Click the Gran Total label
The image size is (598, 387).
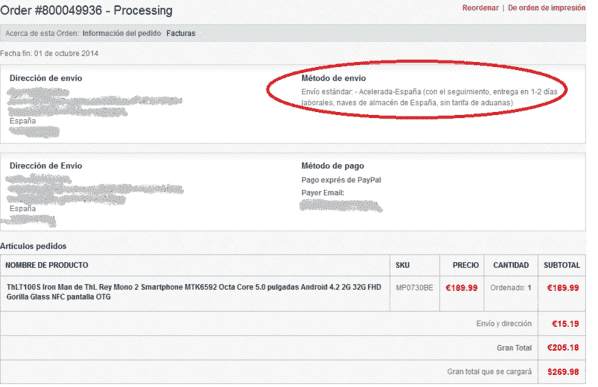514,348
